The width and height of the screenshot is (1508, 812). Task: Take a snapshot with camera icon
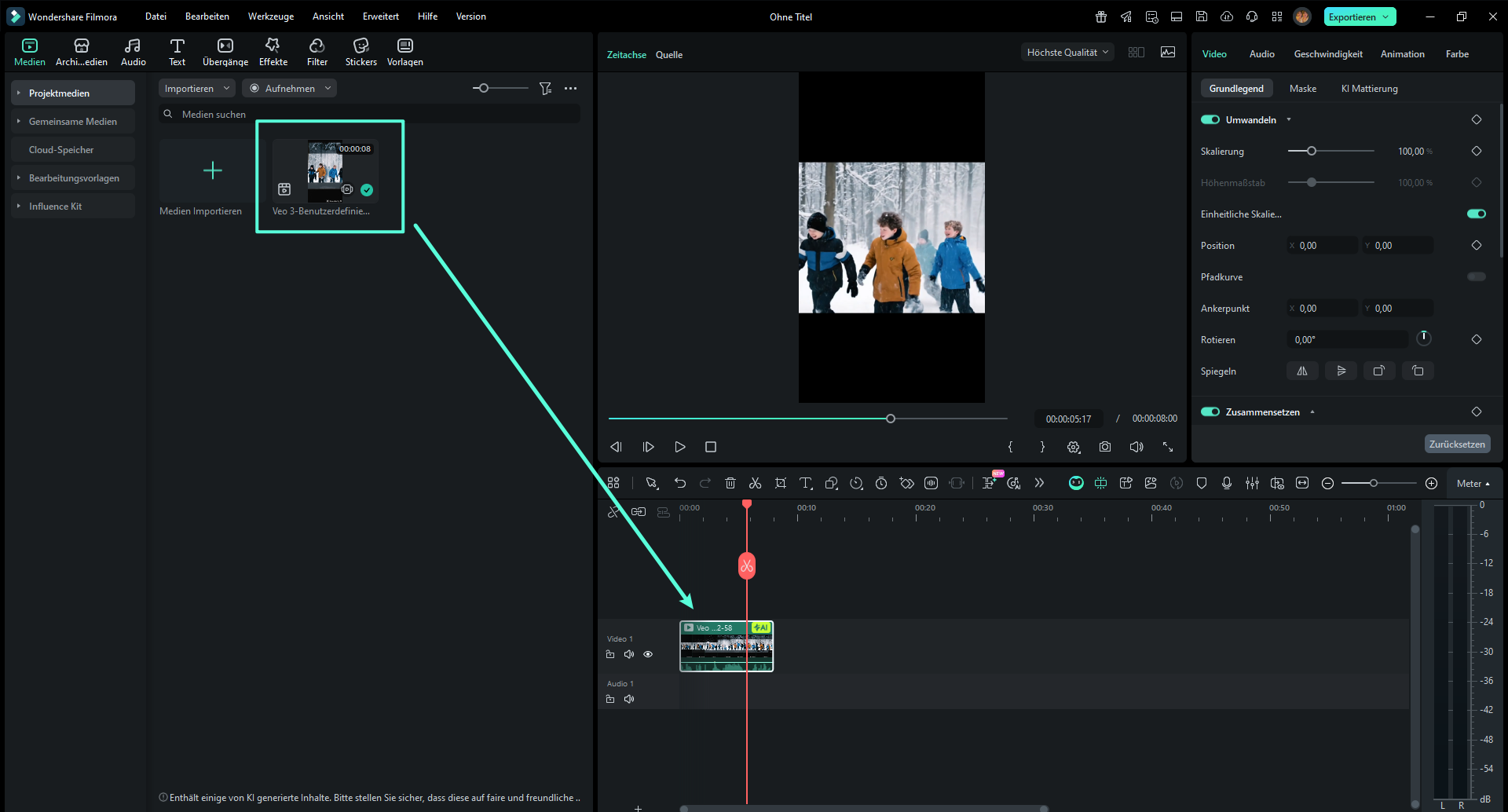1104,447
